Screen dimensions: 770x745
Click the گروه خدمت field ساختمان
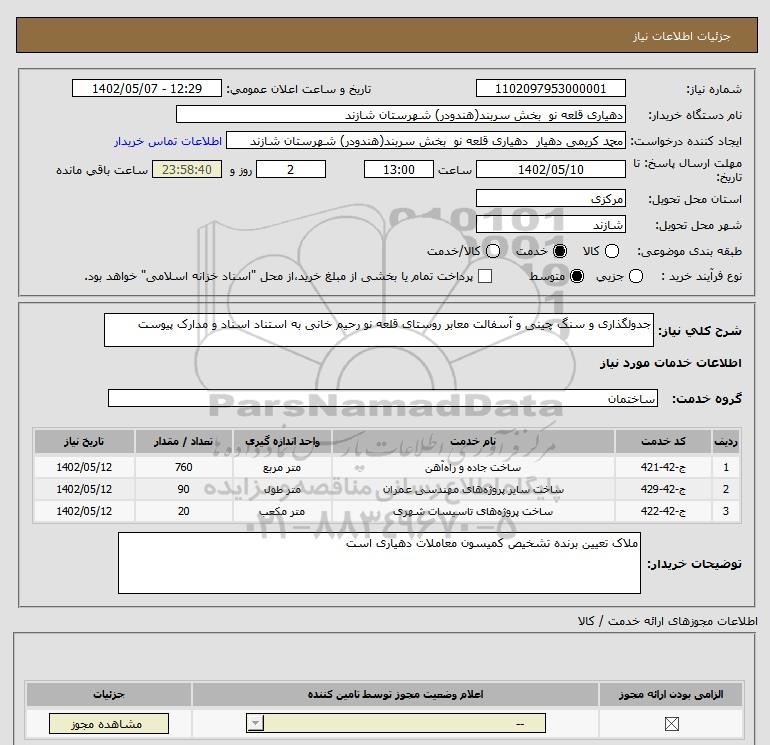point(383,398)
